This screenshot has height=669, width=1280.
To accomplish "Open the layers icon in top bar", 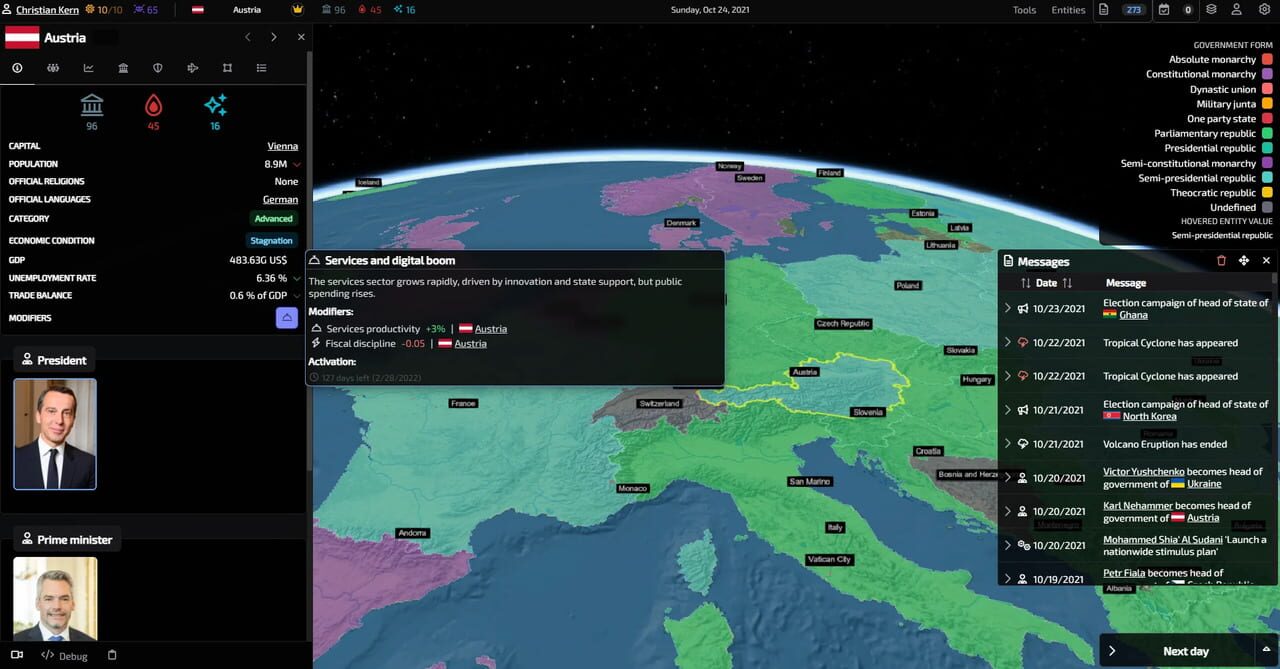I will (1211, 10).
